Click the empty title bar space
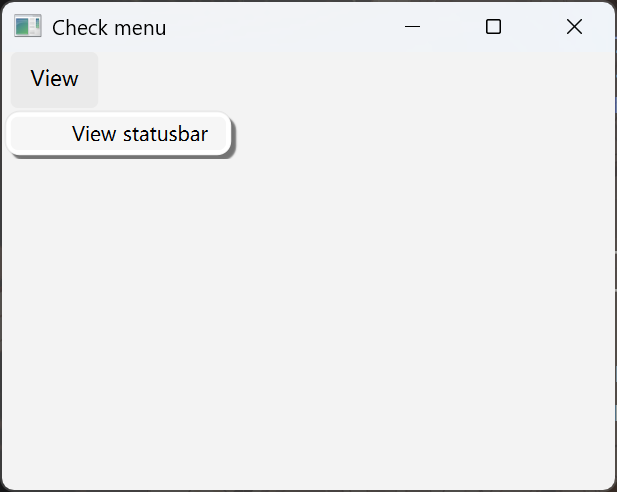This screenshot has height=492, width=617. tap(280, 27)
